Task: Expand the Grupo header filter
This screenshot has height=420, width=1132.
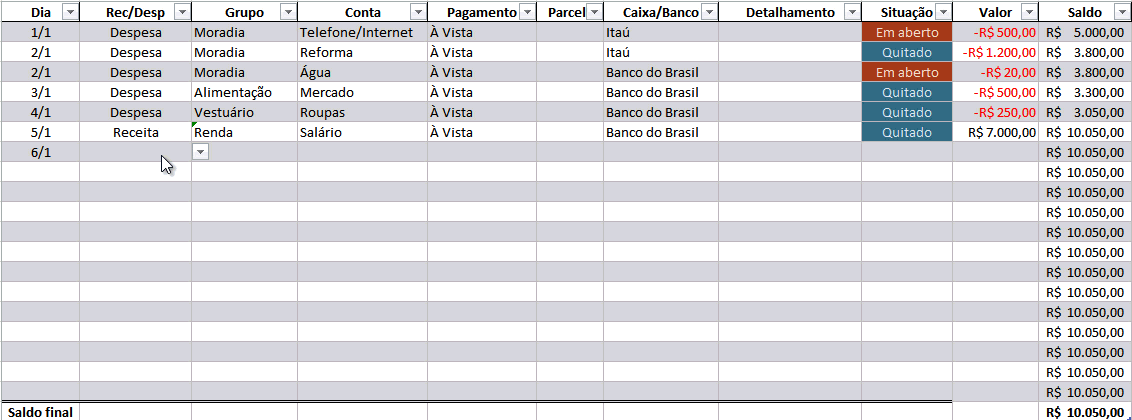Action: 288,12
